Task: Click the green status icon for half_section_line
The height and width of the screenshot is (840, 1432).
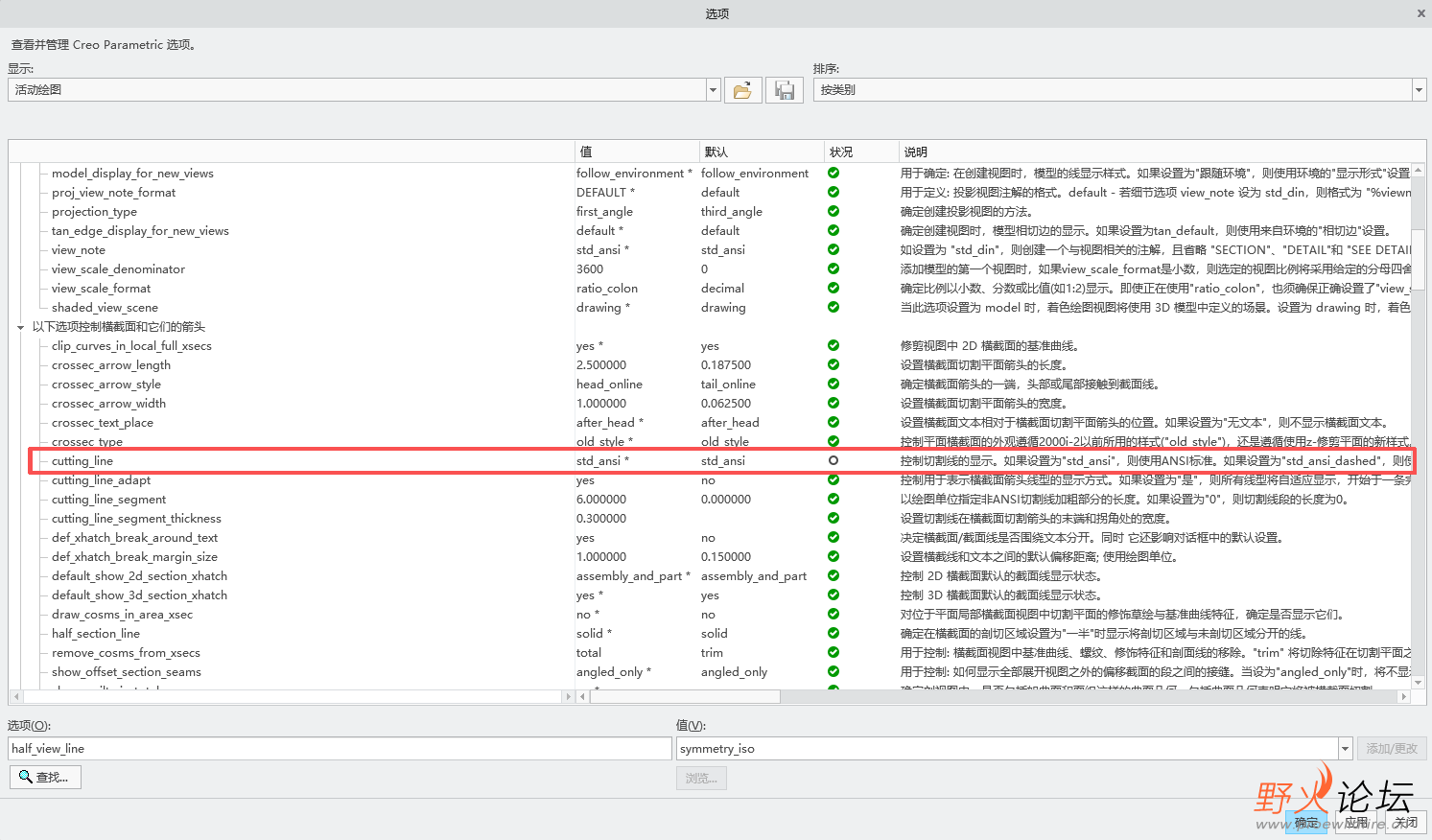Action: tap(833, 633)
